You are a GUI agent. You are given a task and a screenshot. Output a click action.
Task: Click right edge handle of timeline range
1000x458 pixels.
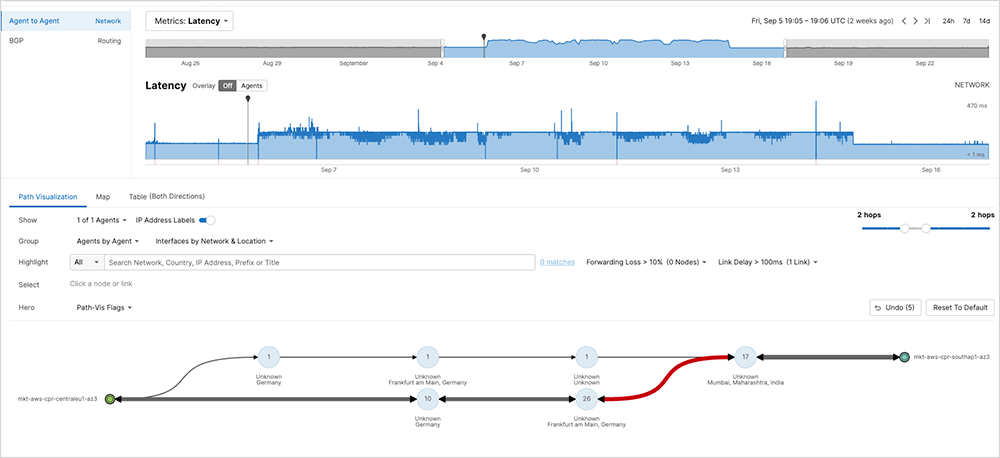click(x=786, y=48)
